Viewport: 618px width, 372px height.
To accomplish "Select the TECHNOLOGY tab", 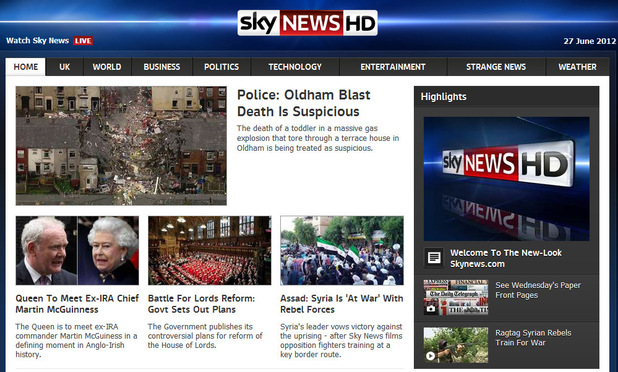I will point(295,67).
